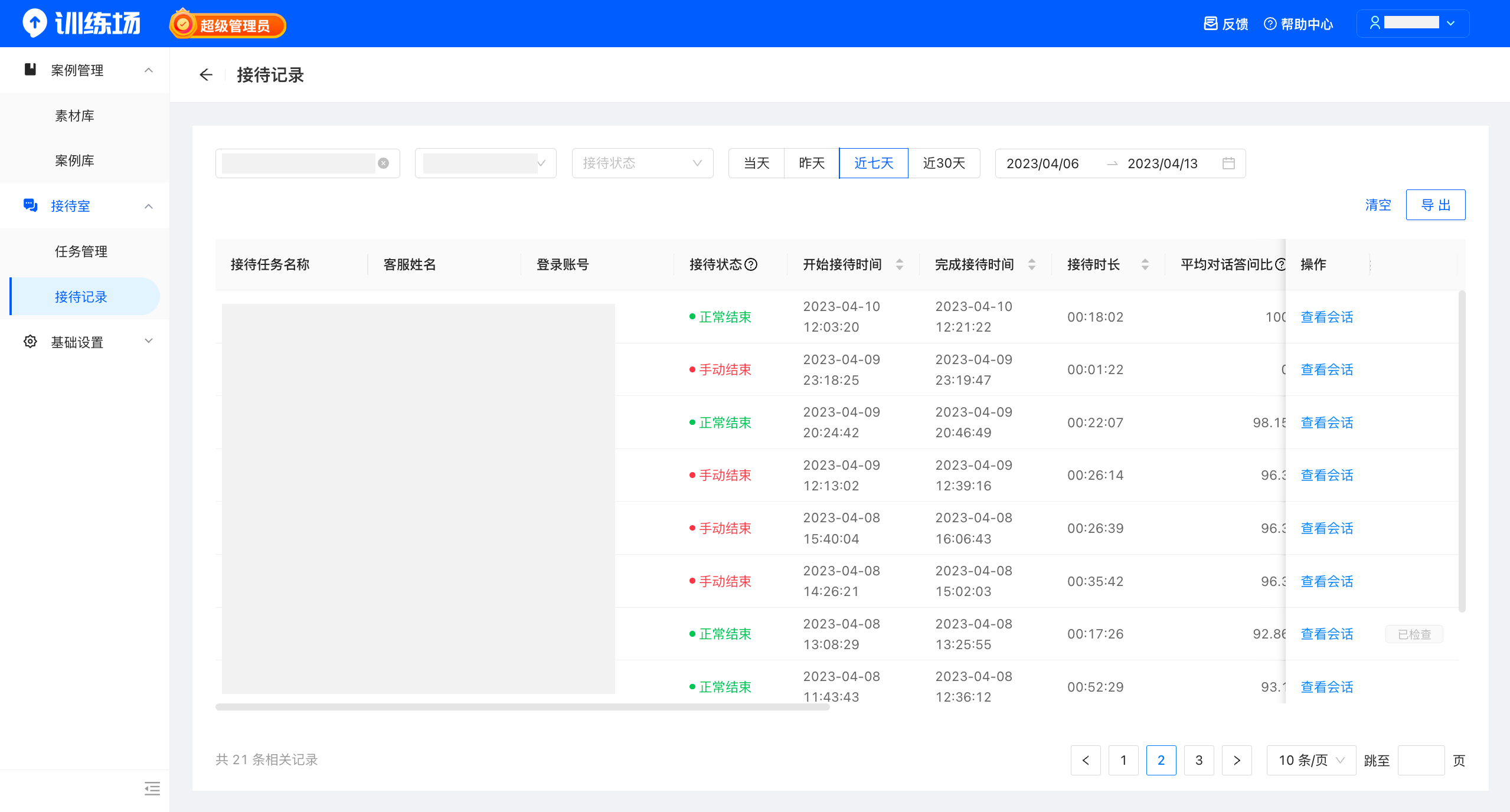Open the 帮助中心 help center

pyautogui.click(x=1298, y=24)
